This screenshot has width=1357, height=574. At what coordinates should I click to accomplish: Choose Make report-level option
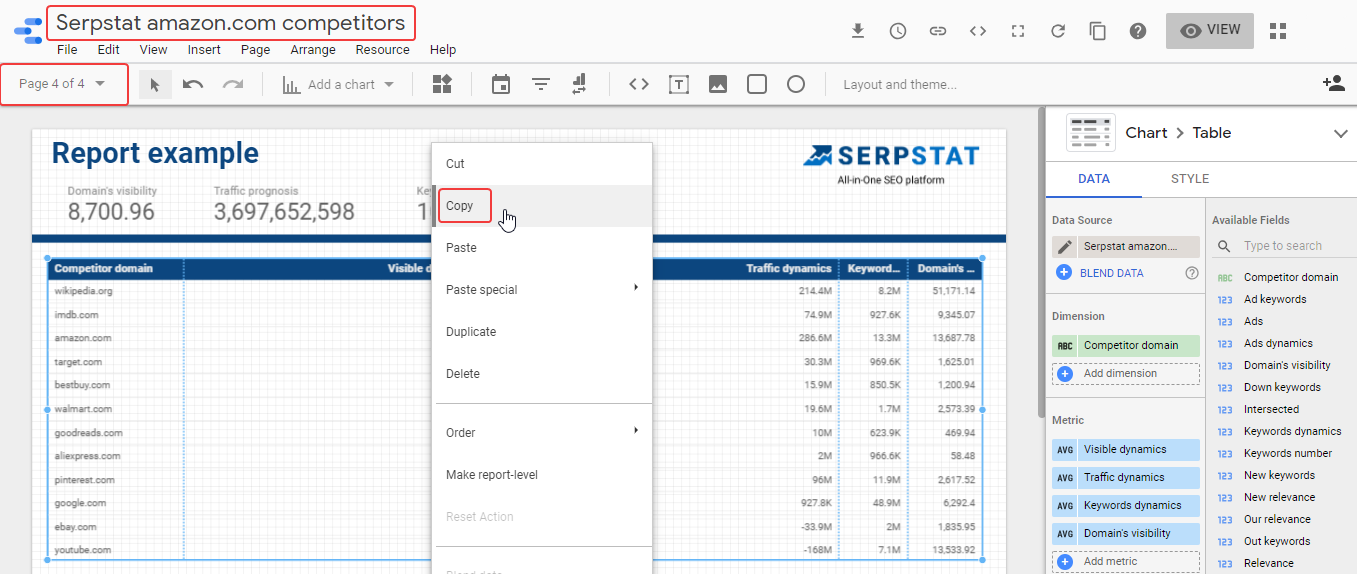542,475
